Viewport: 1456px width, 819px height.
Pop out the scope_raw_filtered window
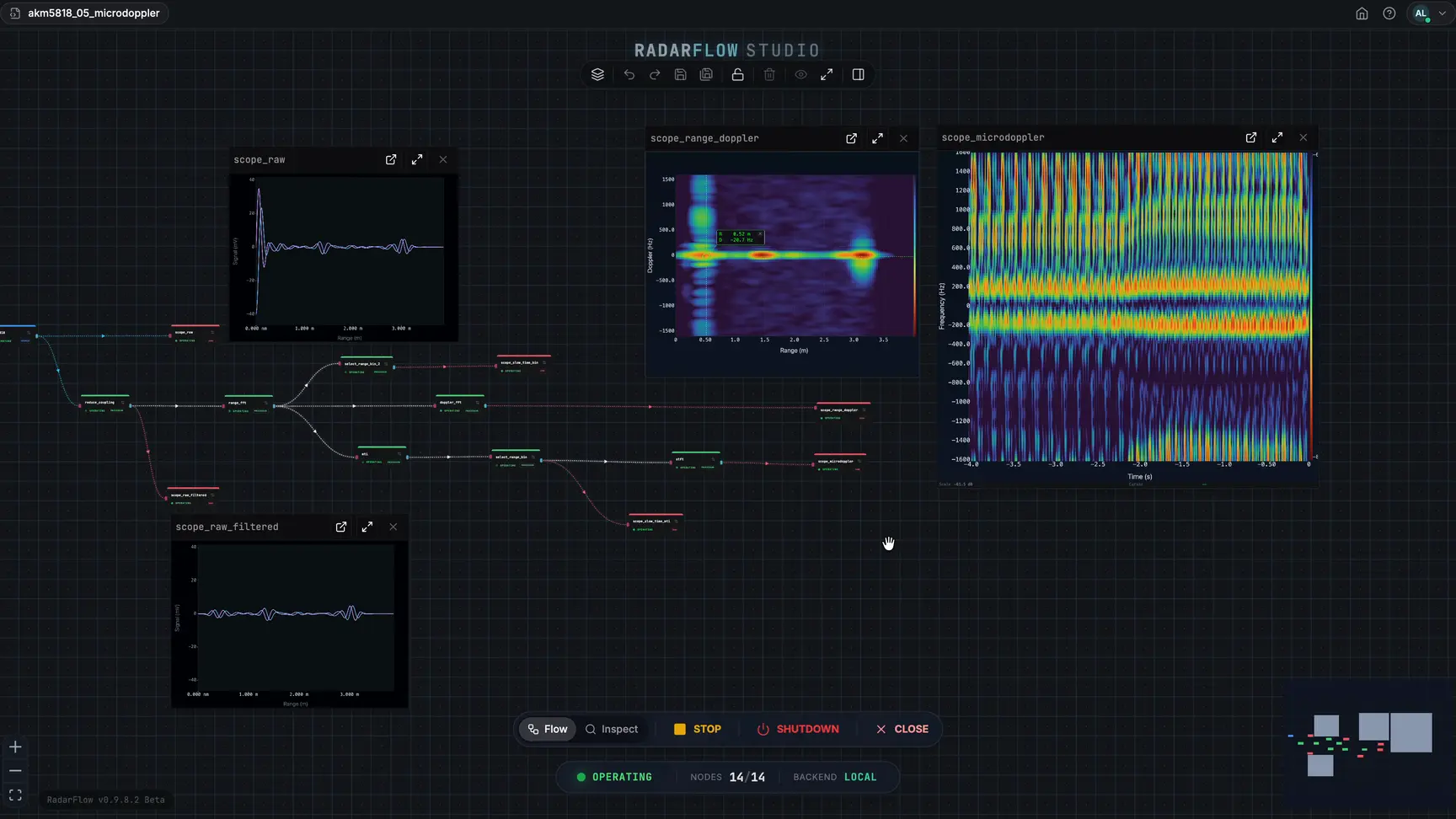(341, 527)
